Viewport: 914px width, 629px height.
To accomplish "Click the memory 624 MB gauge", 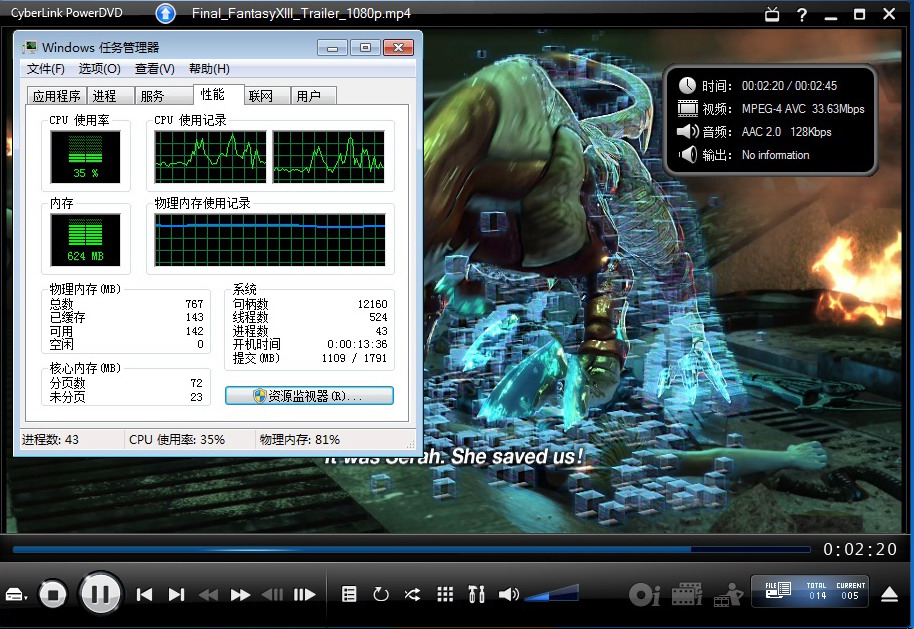I will 85,240.
